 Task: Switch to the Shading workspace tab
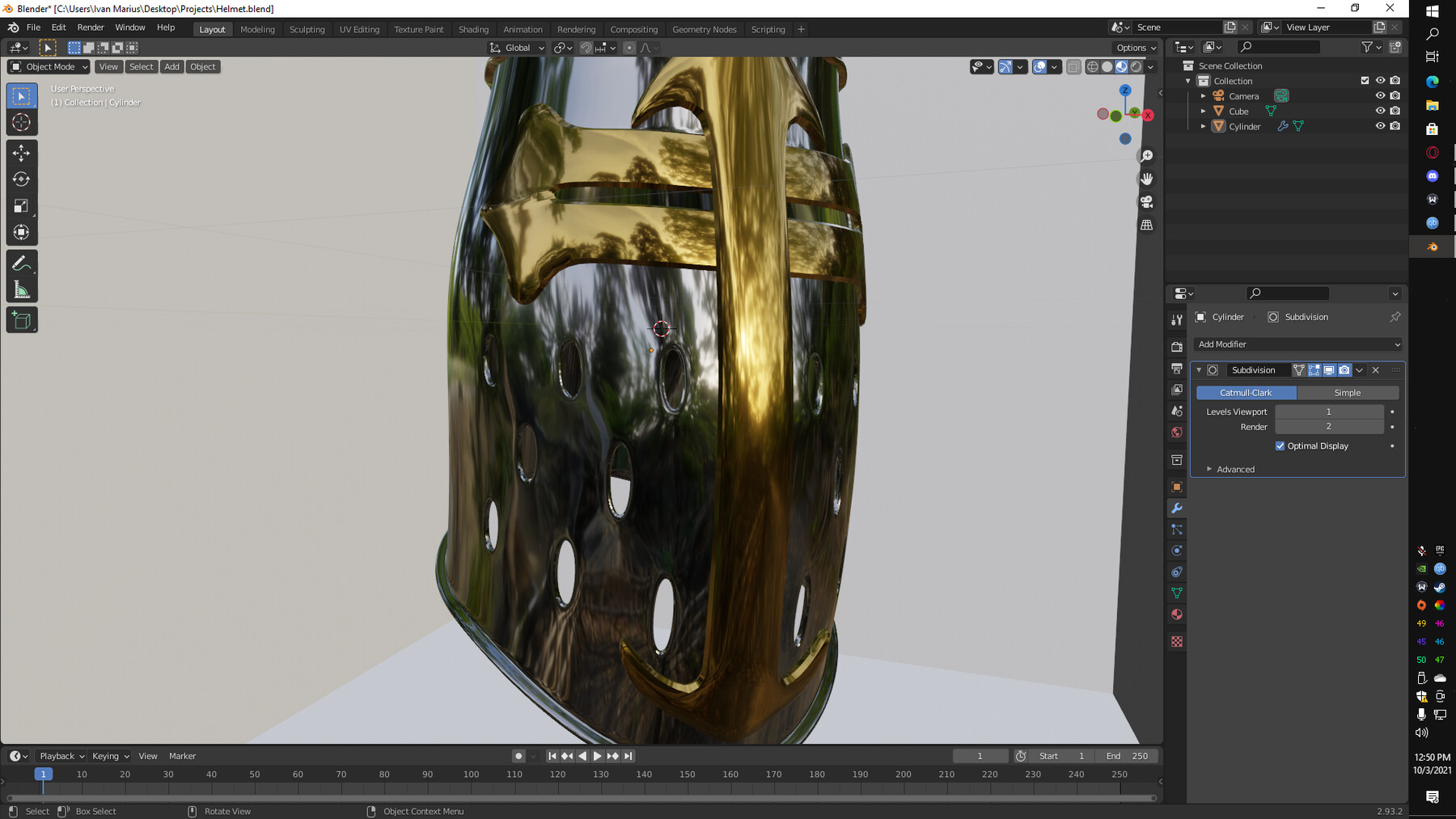click(x=473, y=29)
